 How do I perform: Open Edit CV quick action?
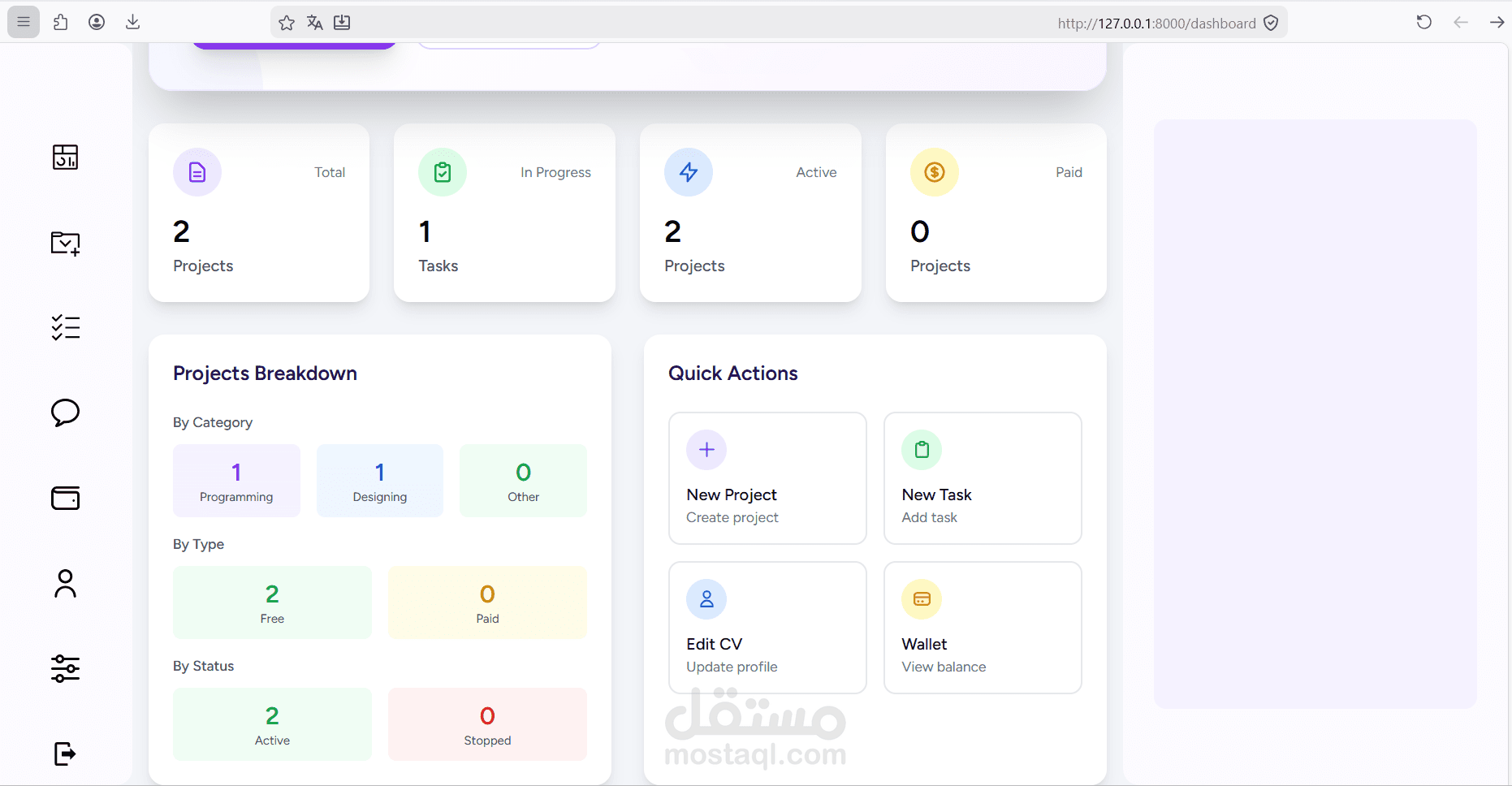[x=767, y=628]
